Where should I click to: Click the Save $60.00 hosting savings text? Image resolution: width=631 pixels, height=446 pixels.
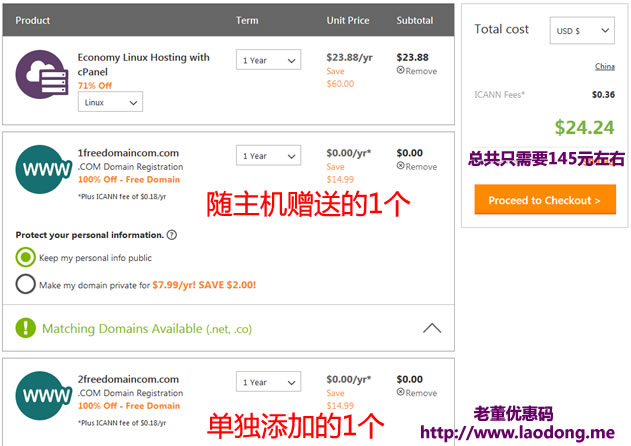(x=340, y=77)
